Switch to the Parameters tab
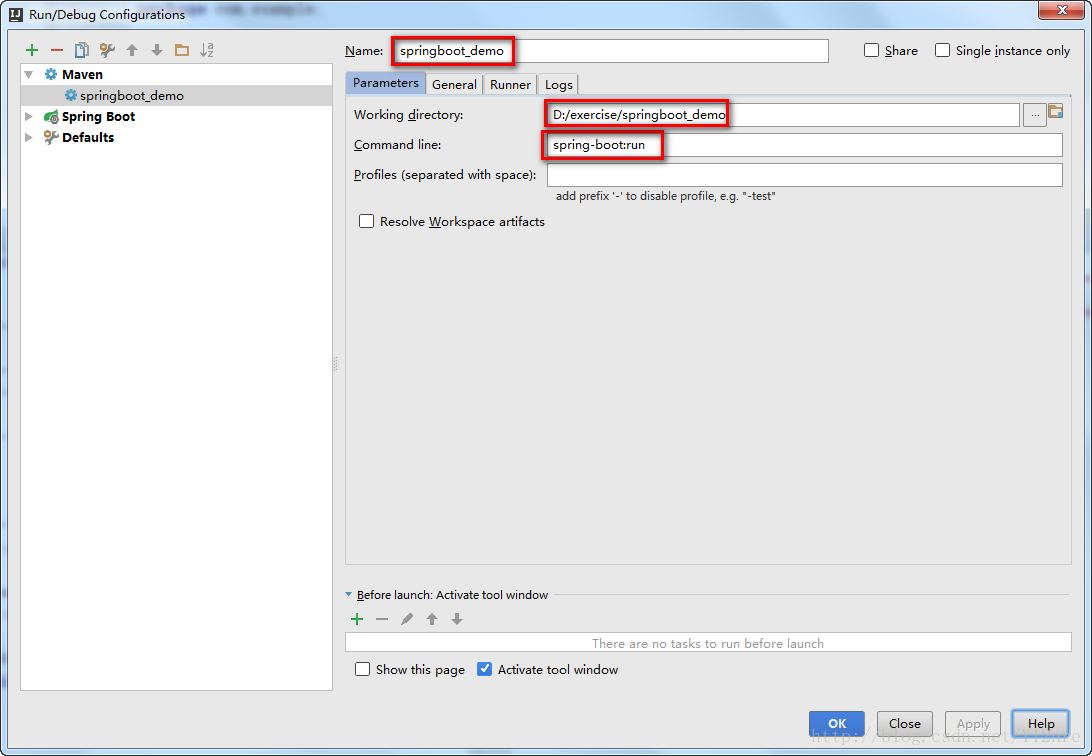Image resolution: width=1092 pixels, height=756 pixels. tap(386, 83)
